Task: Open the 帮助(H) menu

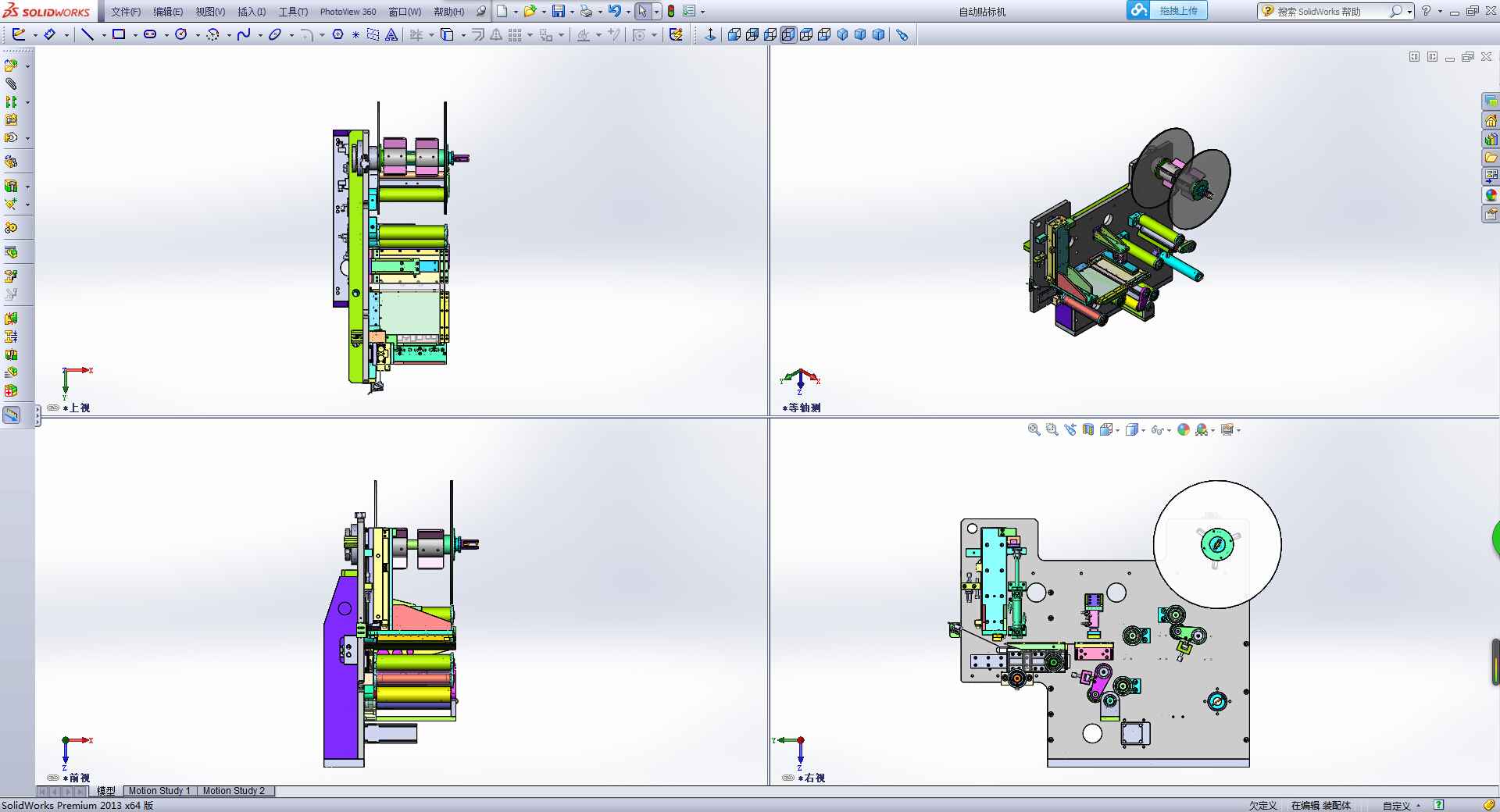Action: pos(448,12)
